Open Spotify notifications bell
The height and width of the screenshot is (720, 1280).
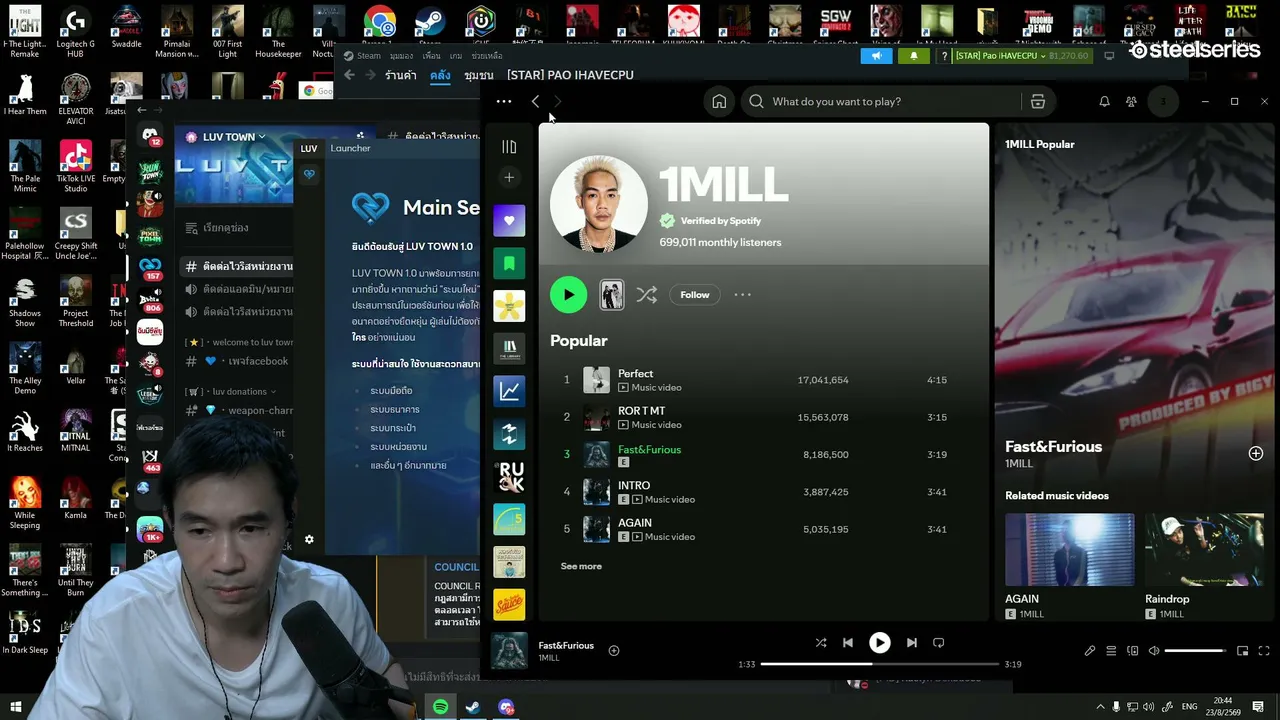click(1104, 101)
